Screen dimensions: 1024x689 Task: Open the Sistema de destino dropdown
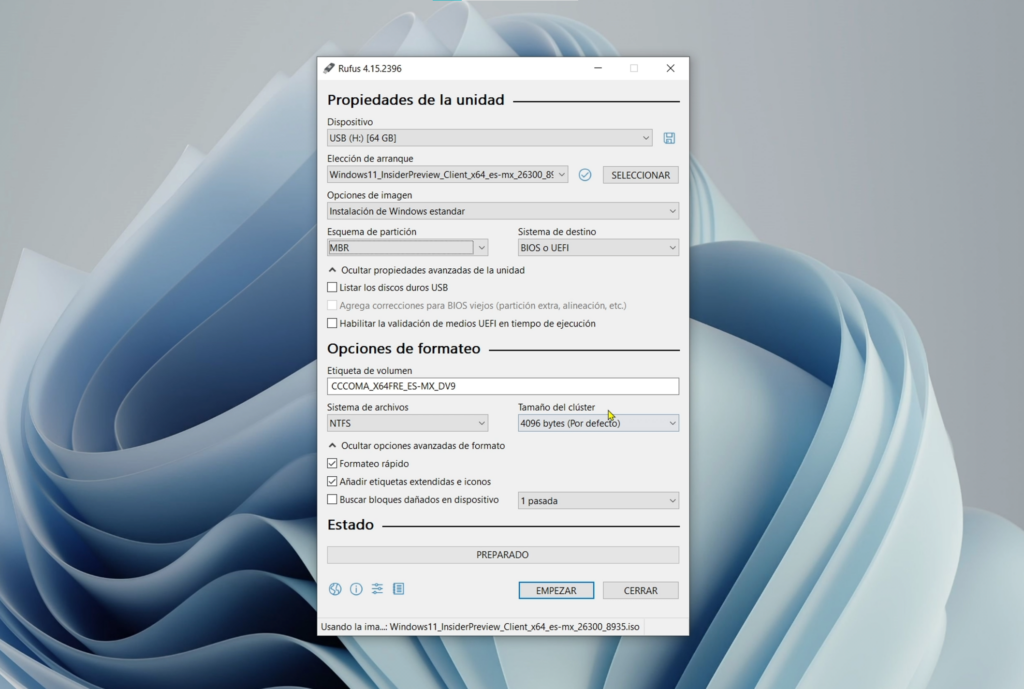click(x=598, y=248)
